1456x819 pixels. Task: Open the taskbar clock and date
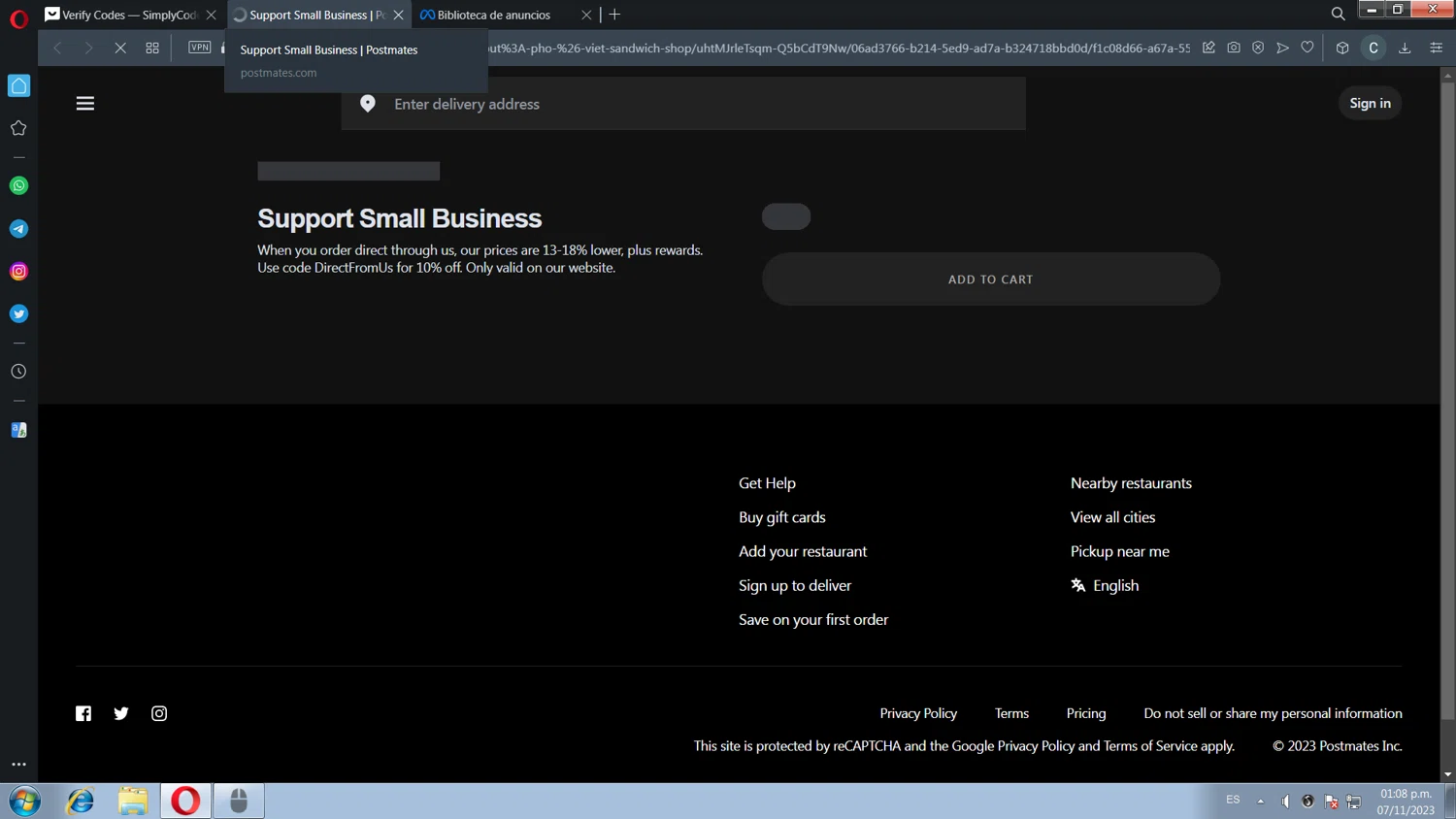pyautogui.click(x=1406, y=802)
